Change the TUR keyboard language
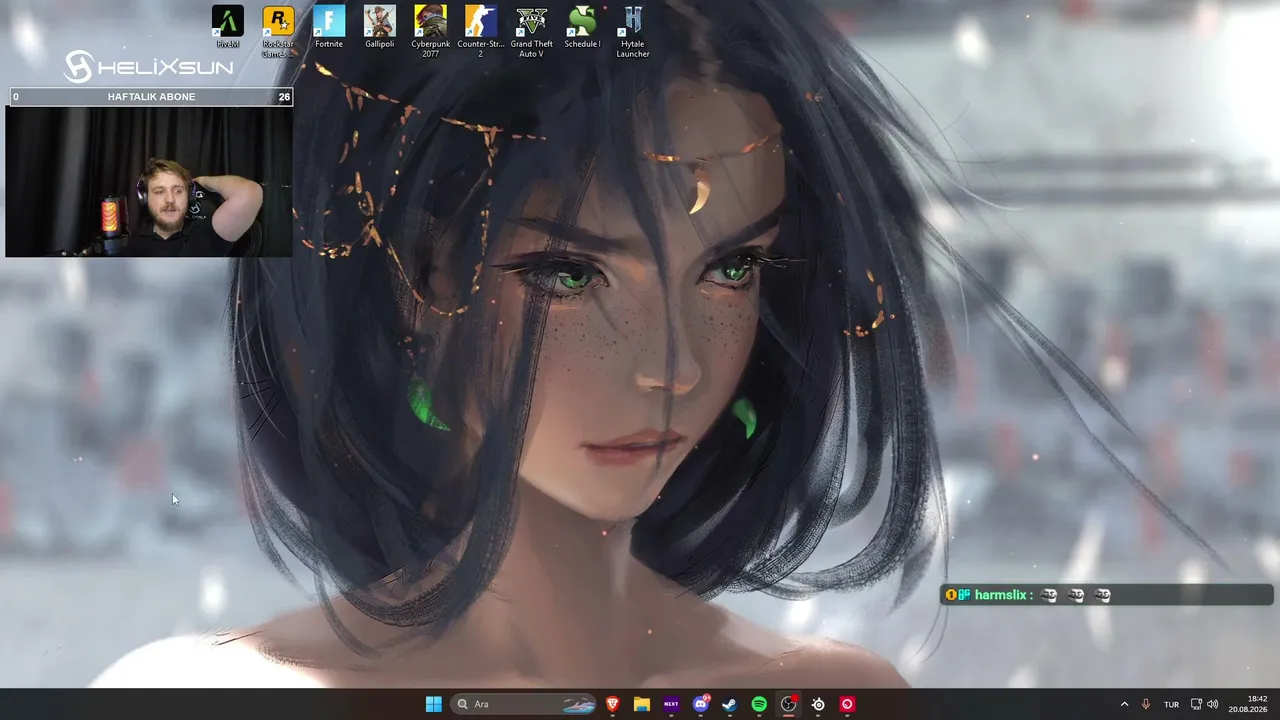Screen dimensions: 1280x720 [1171, 704]
